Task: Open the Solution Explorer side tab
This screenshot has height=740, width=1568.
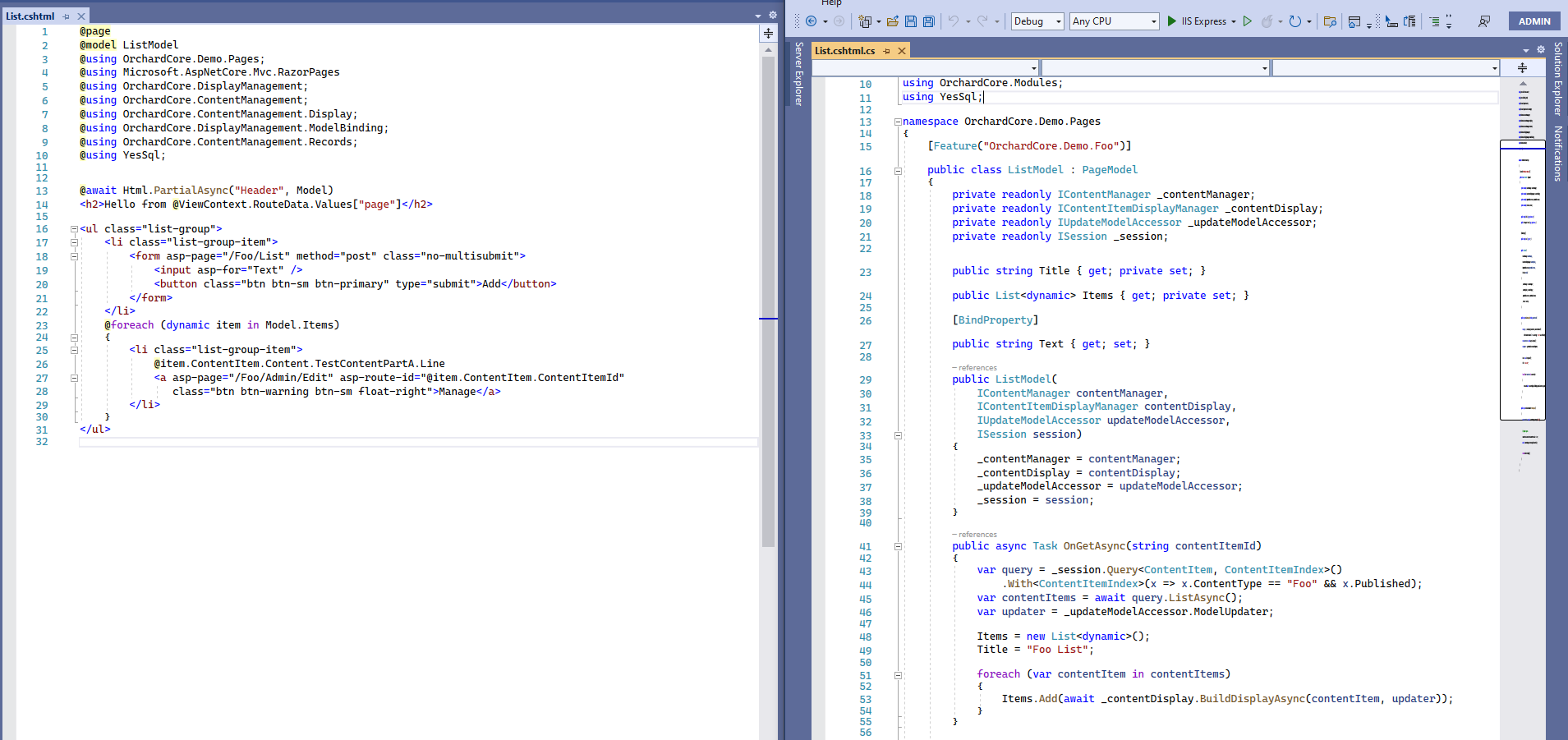Action: 1557,79
